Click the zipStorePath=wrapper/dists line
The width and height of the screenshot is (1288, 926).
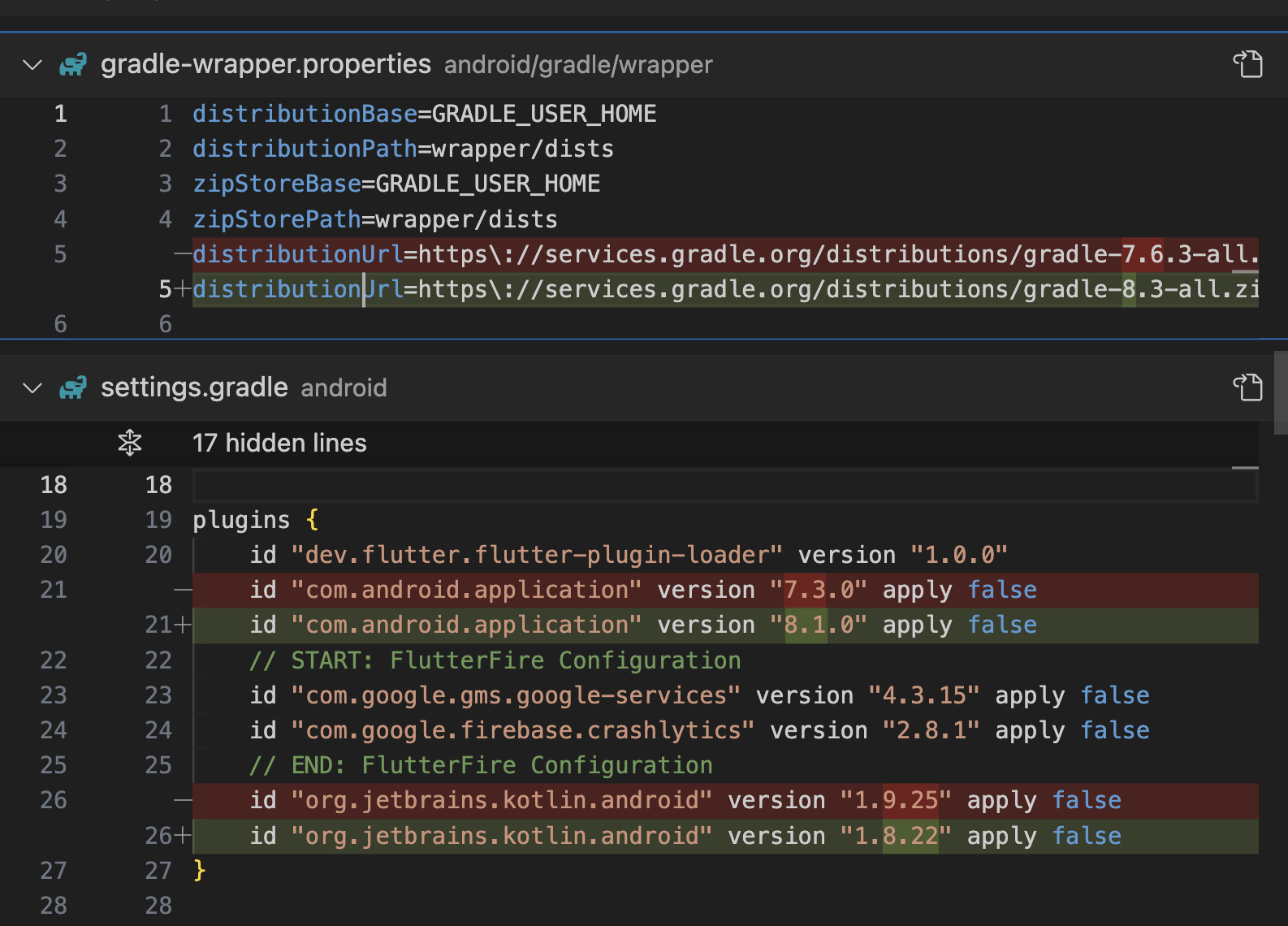click(x=375, y=219)
